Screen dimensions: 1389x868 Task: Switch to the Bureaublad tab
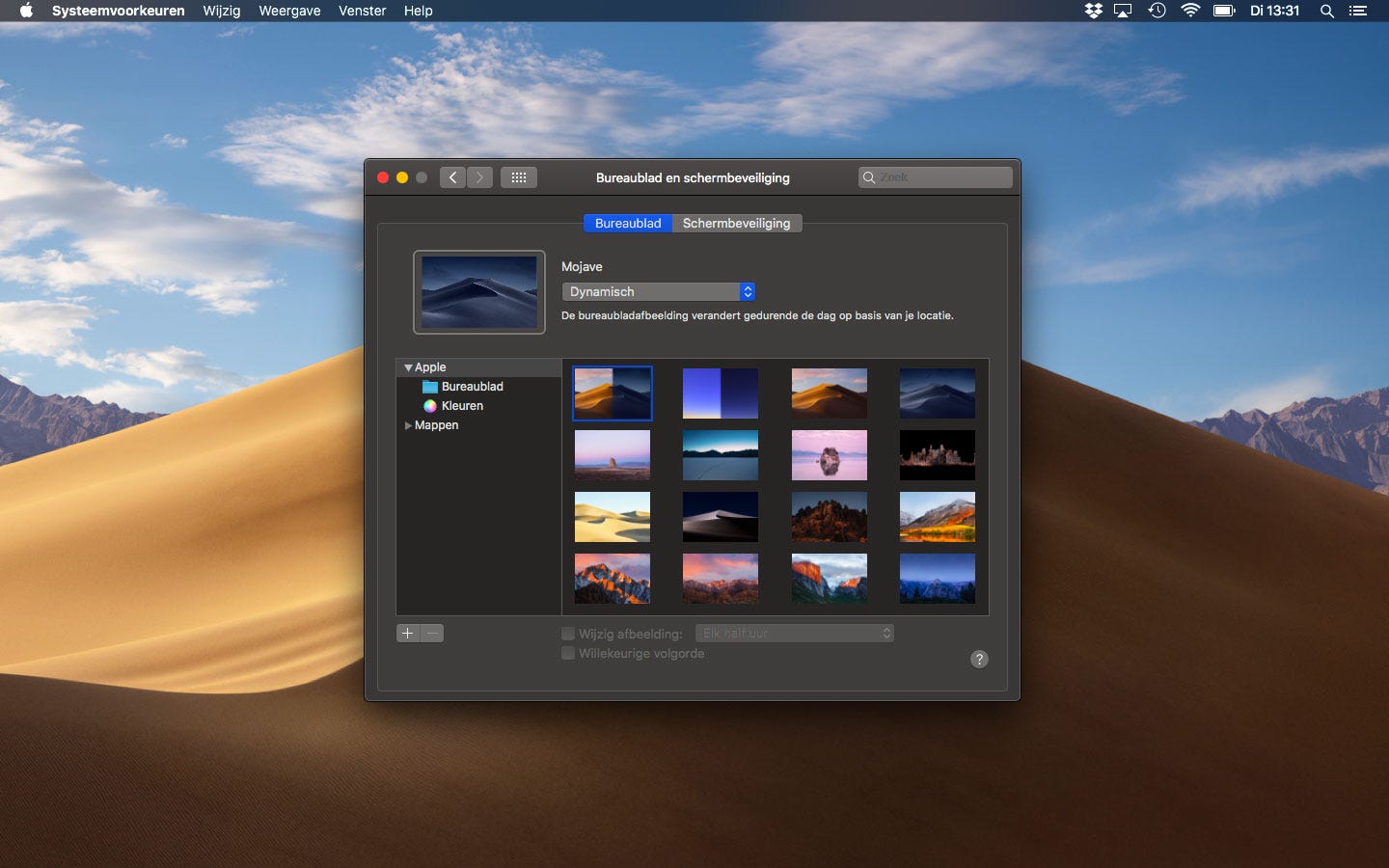click(x=628, y=223)
